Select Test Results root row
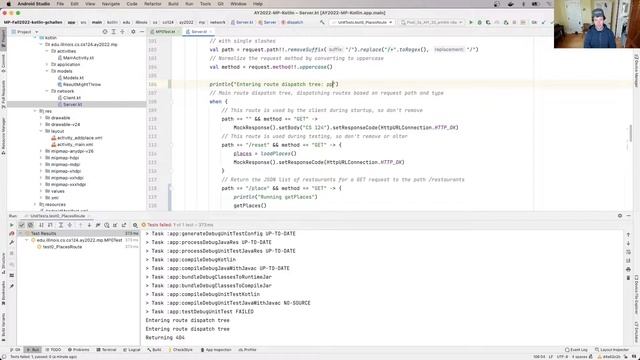The width and height of the screenshot is (640, 360). [78, 233]
